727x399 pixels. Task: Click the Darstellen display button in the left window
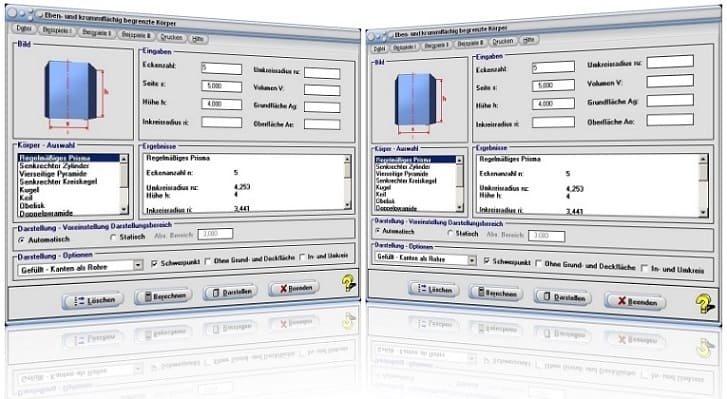pos(230,292)
